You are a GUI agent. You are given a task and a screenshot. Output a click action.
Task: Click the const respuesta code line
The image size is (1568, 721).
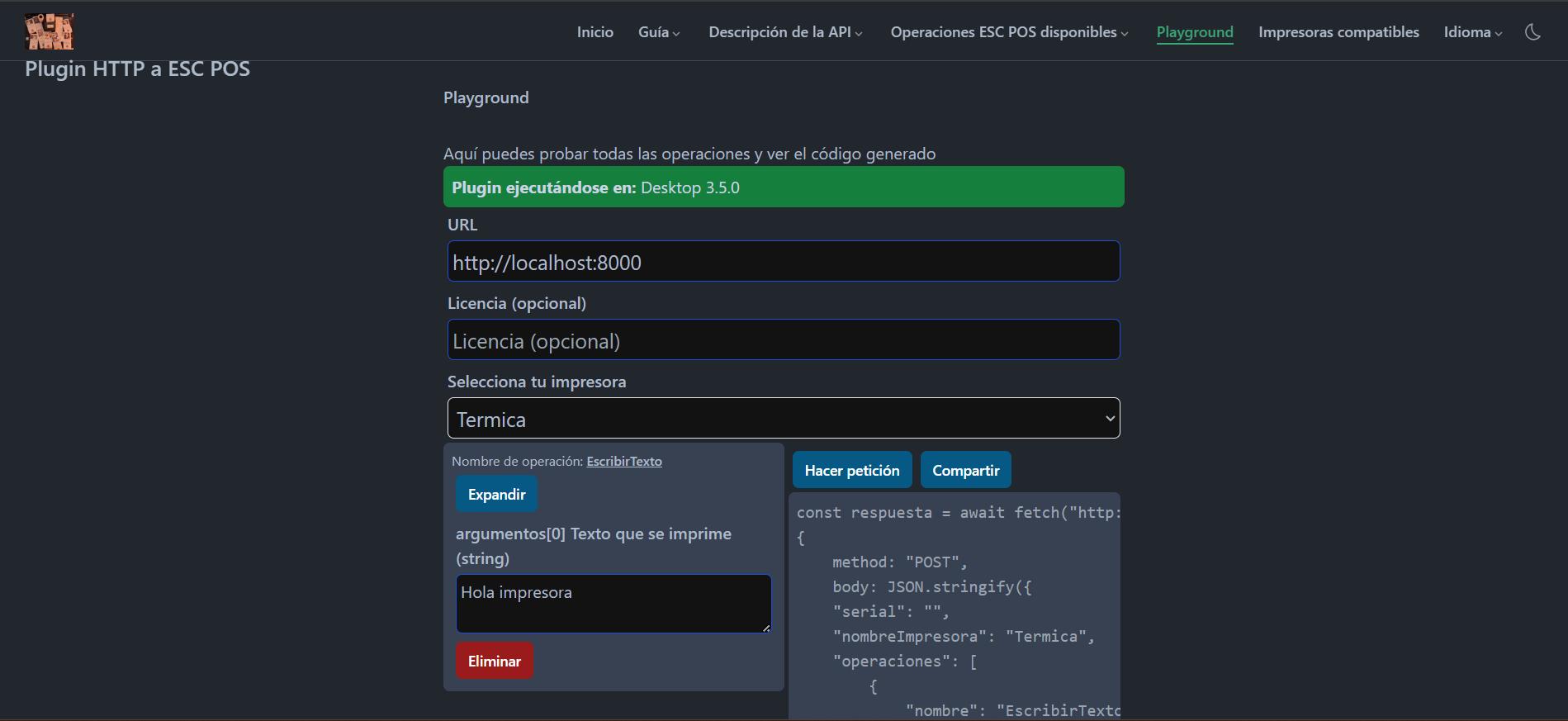[958, 513]
